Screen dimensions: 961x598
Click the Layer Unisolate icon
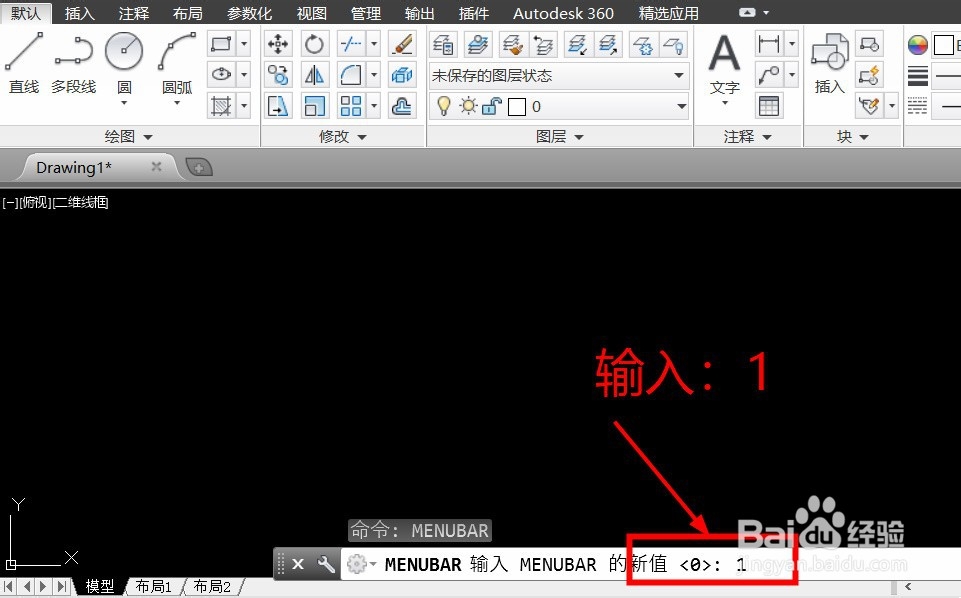pyautogui.click(x=608, y=44)
